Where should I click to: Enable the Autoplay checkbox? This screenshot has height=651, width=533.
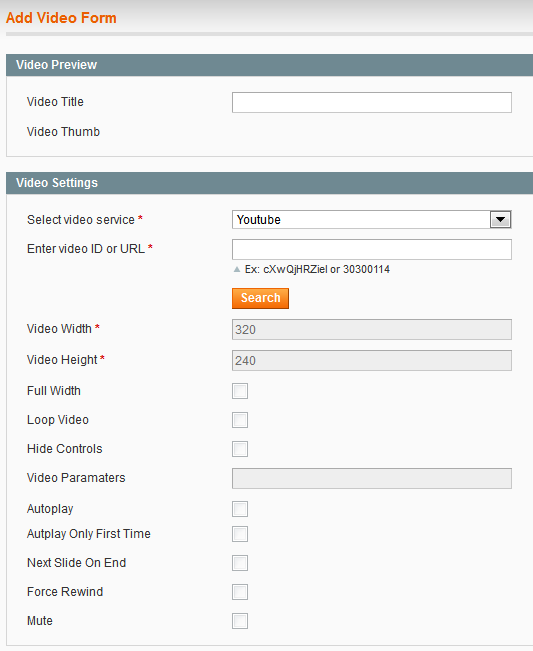240,509
